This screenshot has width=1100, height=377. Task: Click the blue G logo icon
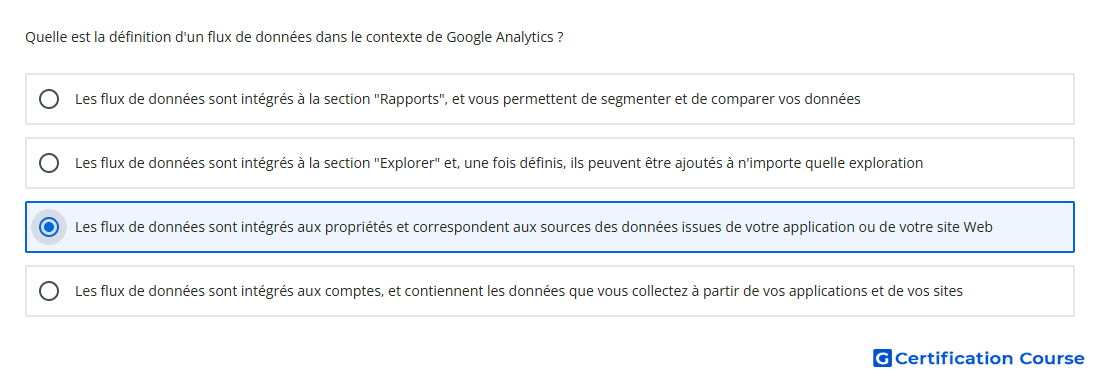pyautogui.click(x=882, y=358)
